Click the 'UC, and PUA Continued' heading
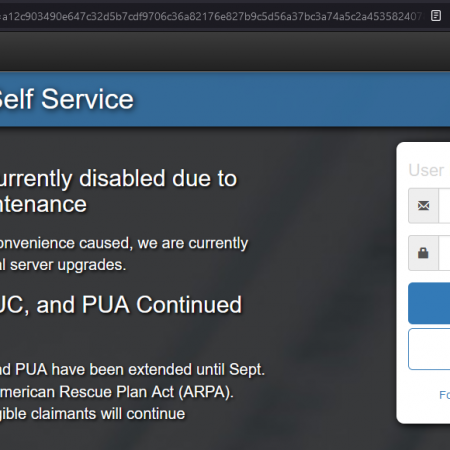The height and width of the screenshot is (450, 450). [x=121, y=305]
